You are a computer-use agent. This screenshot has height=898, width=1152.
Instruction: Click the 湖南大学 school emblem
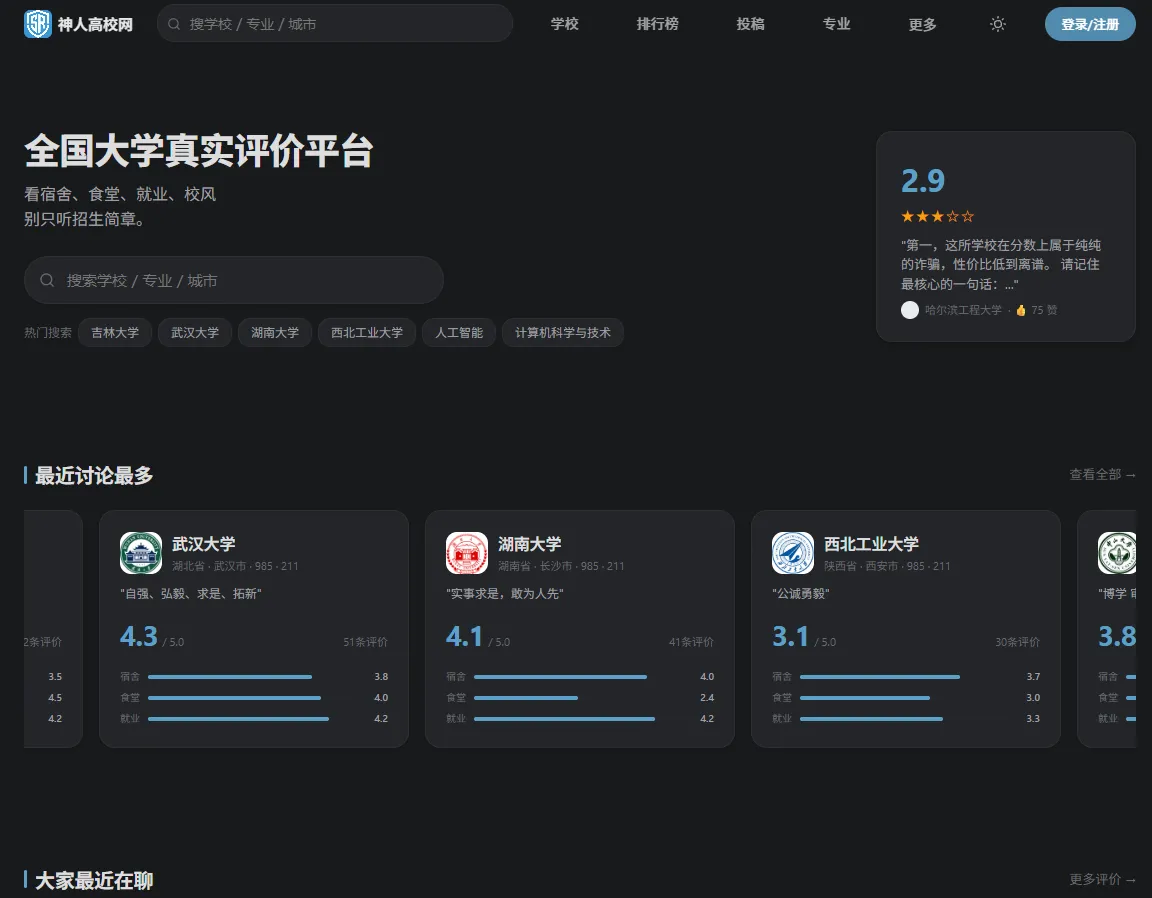(x=467, y=553)
